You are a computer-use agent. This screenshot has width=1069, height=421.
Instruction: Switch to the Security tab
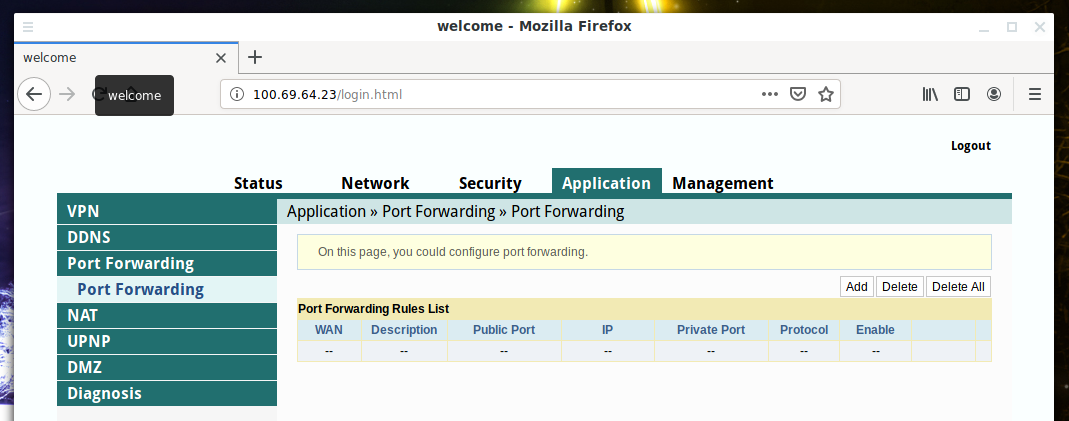click(x=490, y=183)
